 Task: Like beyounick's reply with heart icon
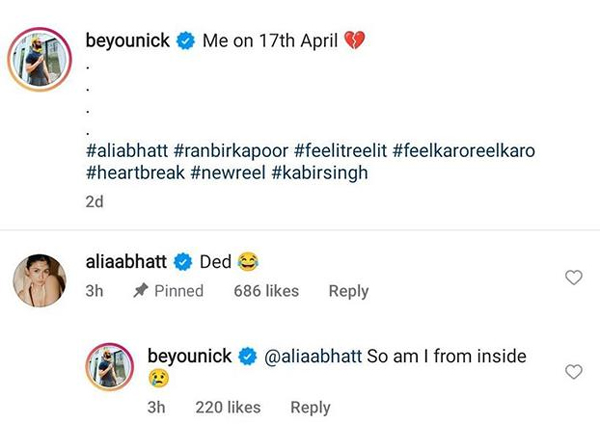pyautogui.click(x=574, y=372)
